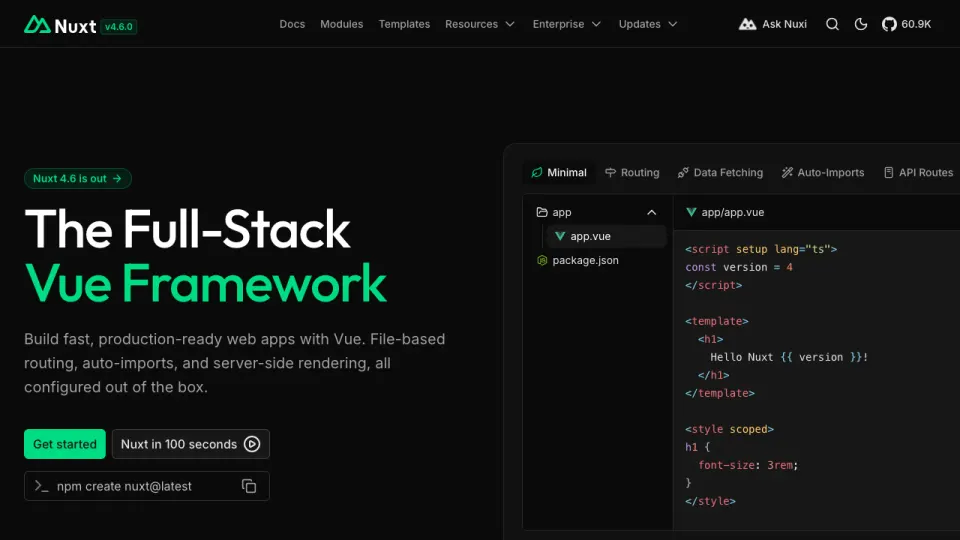Switch to the Routing tab
The height and width of the screenshot is (540, 960).
pyautogui.click(x=632, y=173)
